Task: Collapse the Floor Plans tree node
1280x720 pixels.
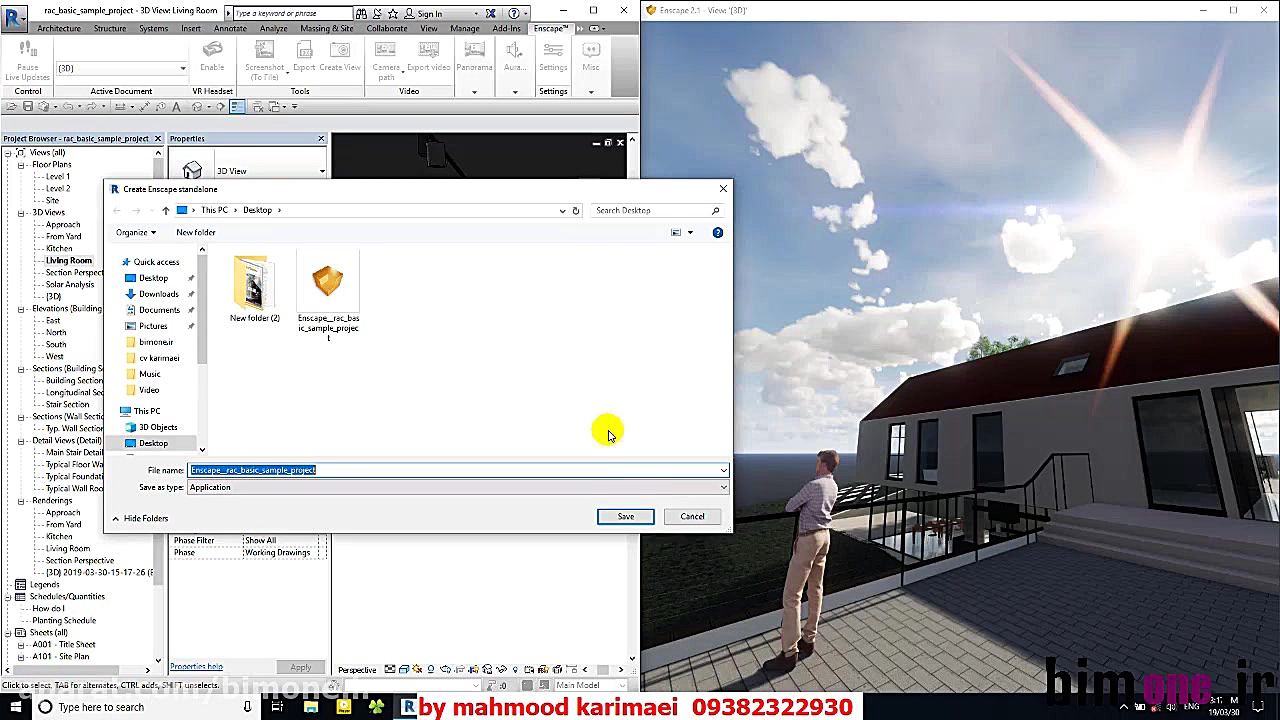Action: click(21, 164)
